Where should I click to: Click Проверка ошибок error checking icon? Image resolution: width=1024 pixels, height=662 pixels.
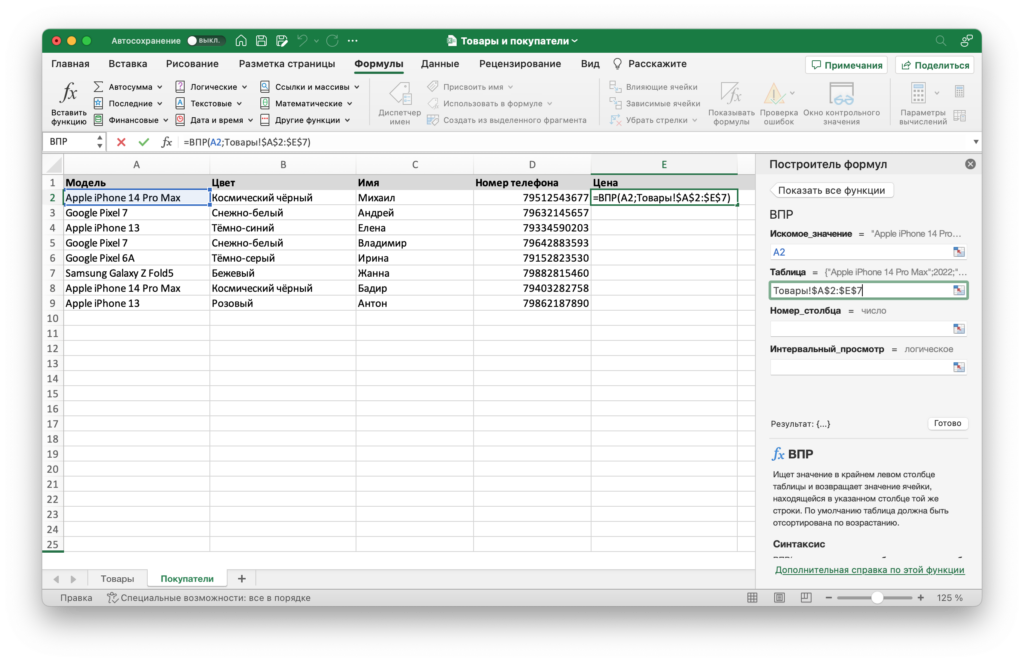[x=775, y=95]
